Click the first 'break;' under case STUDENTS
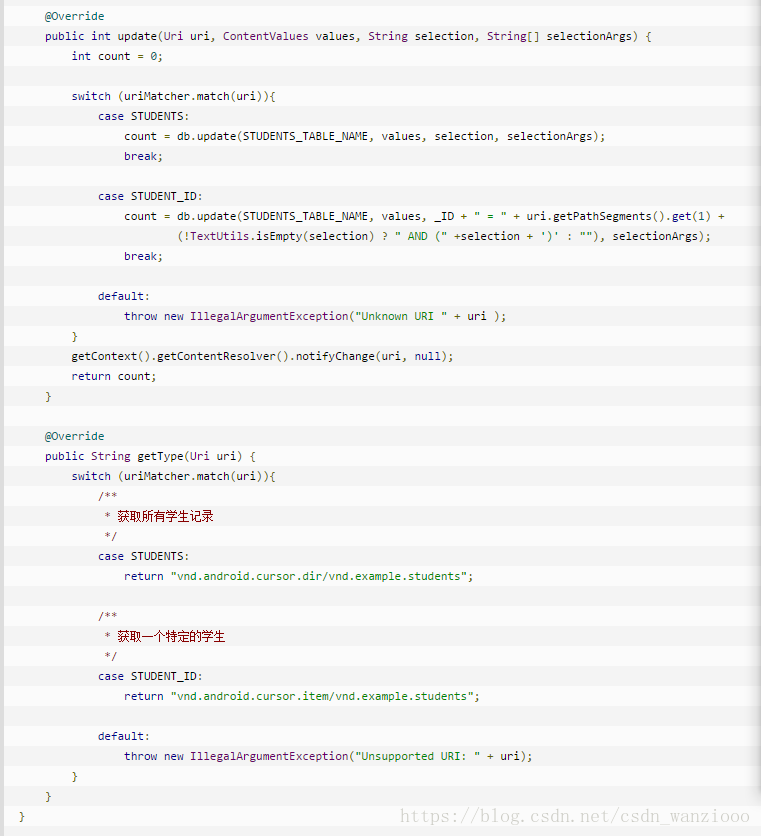Screen dimensions: 761x836 (143, 156)
